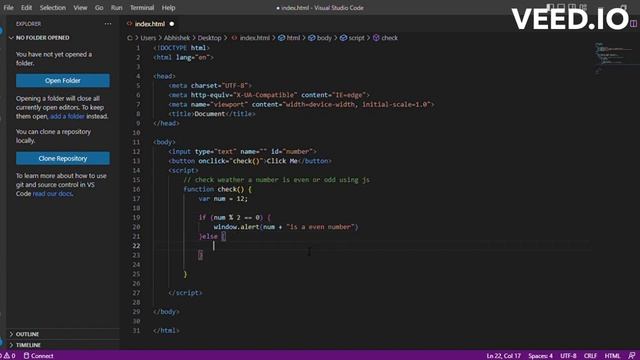This screenshot has width=640, height=360.
Task: Click the 'if (num % 2 == 0)' line
Action: pyautogui.click(x=235, y=218)
